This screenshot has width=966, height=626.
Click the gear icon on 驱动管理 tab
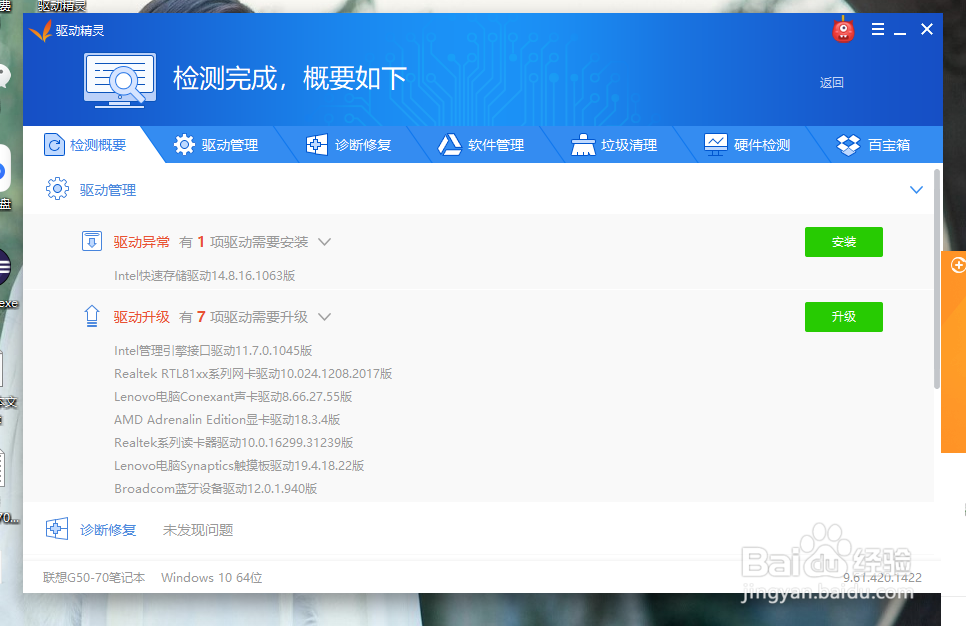tap(184, 145)
